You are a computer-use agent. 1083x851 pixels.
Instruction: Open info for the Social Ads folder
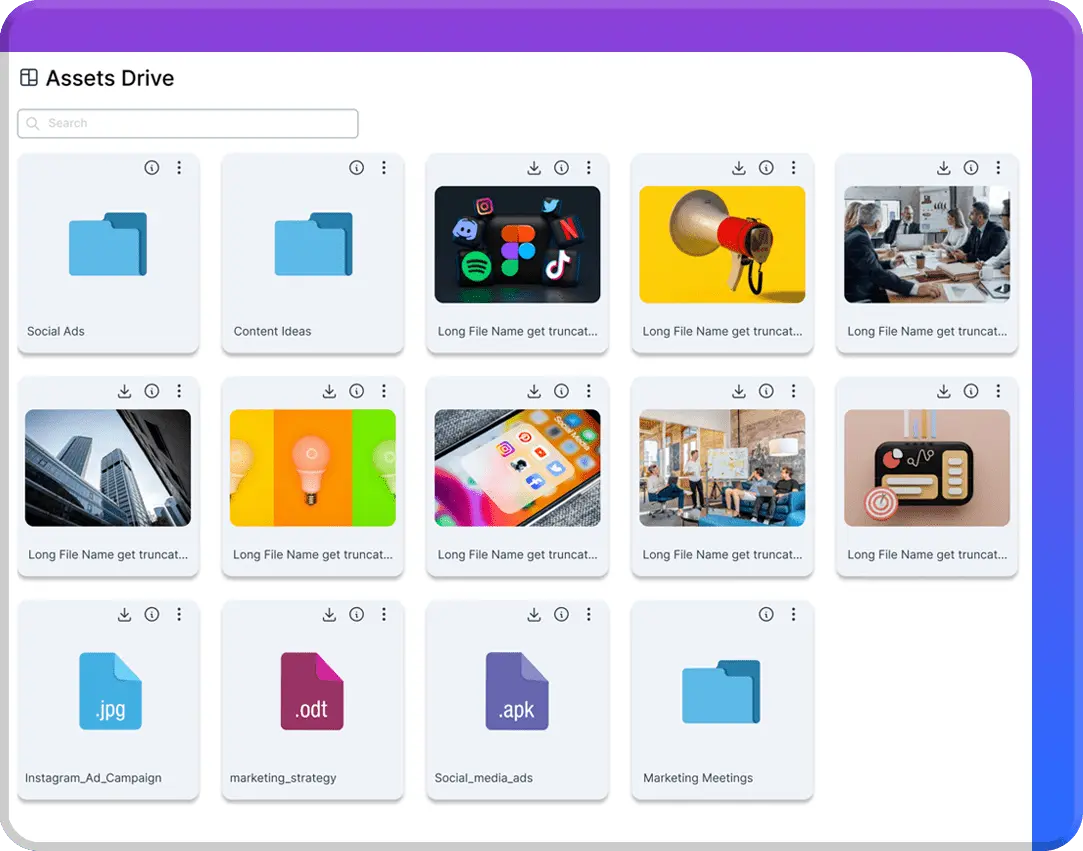pos(152,168)
